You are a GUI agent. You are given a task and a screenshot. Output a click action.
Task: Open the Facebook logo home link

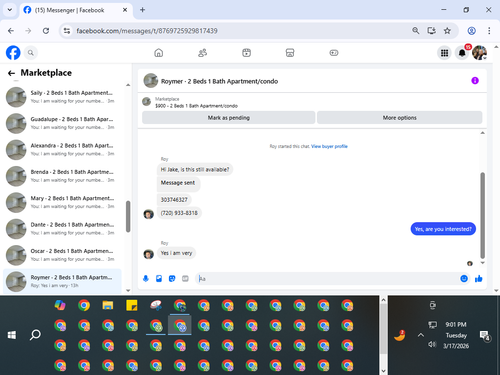click(13, 53)
